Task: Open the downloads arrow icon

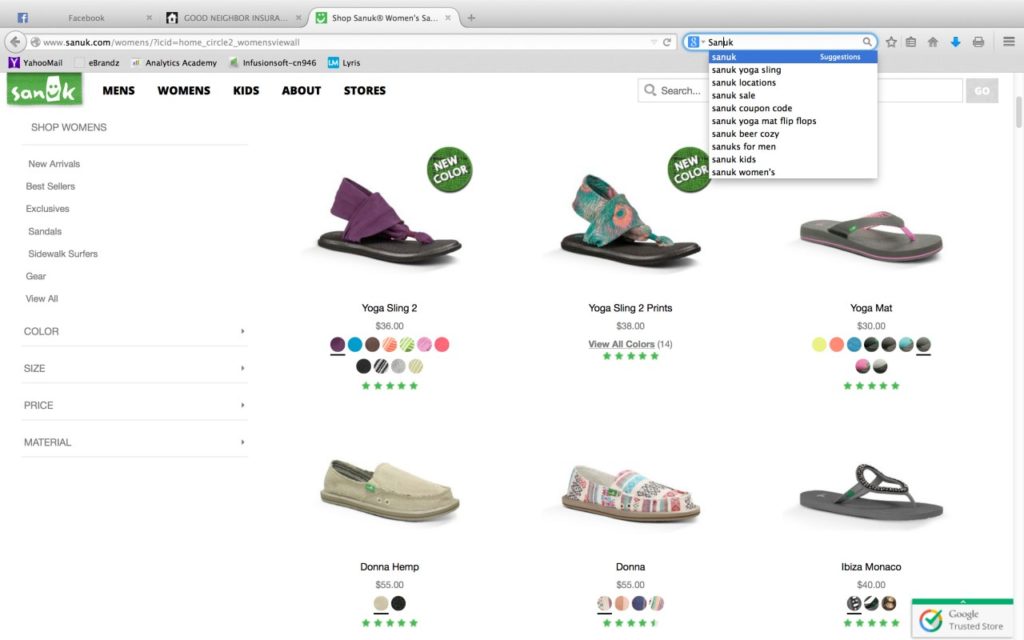Action: click(x=955, y=42)
